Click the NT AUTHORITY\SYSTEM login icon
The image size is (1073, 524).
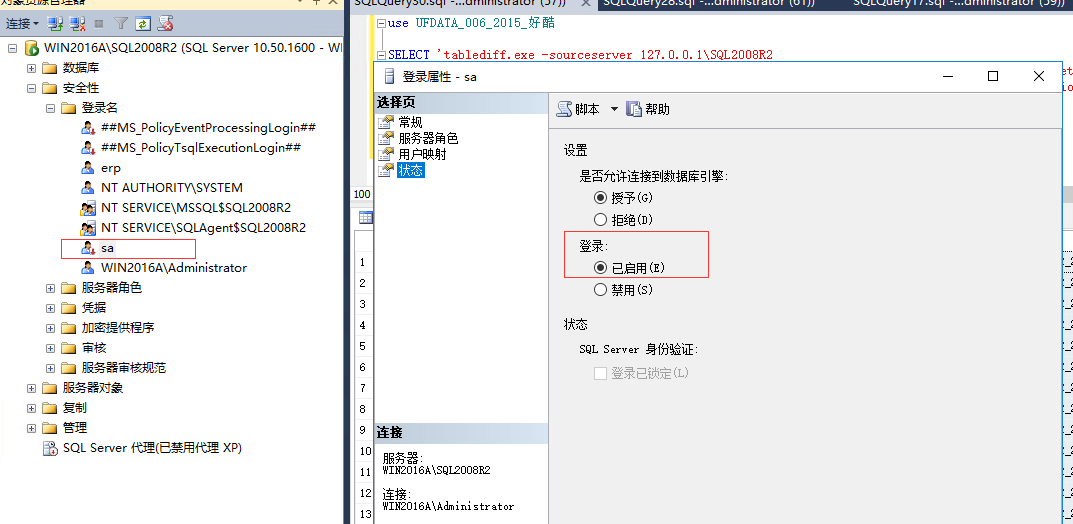pos(88,187)
